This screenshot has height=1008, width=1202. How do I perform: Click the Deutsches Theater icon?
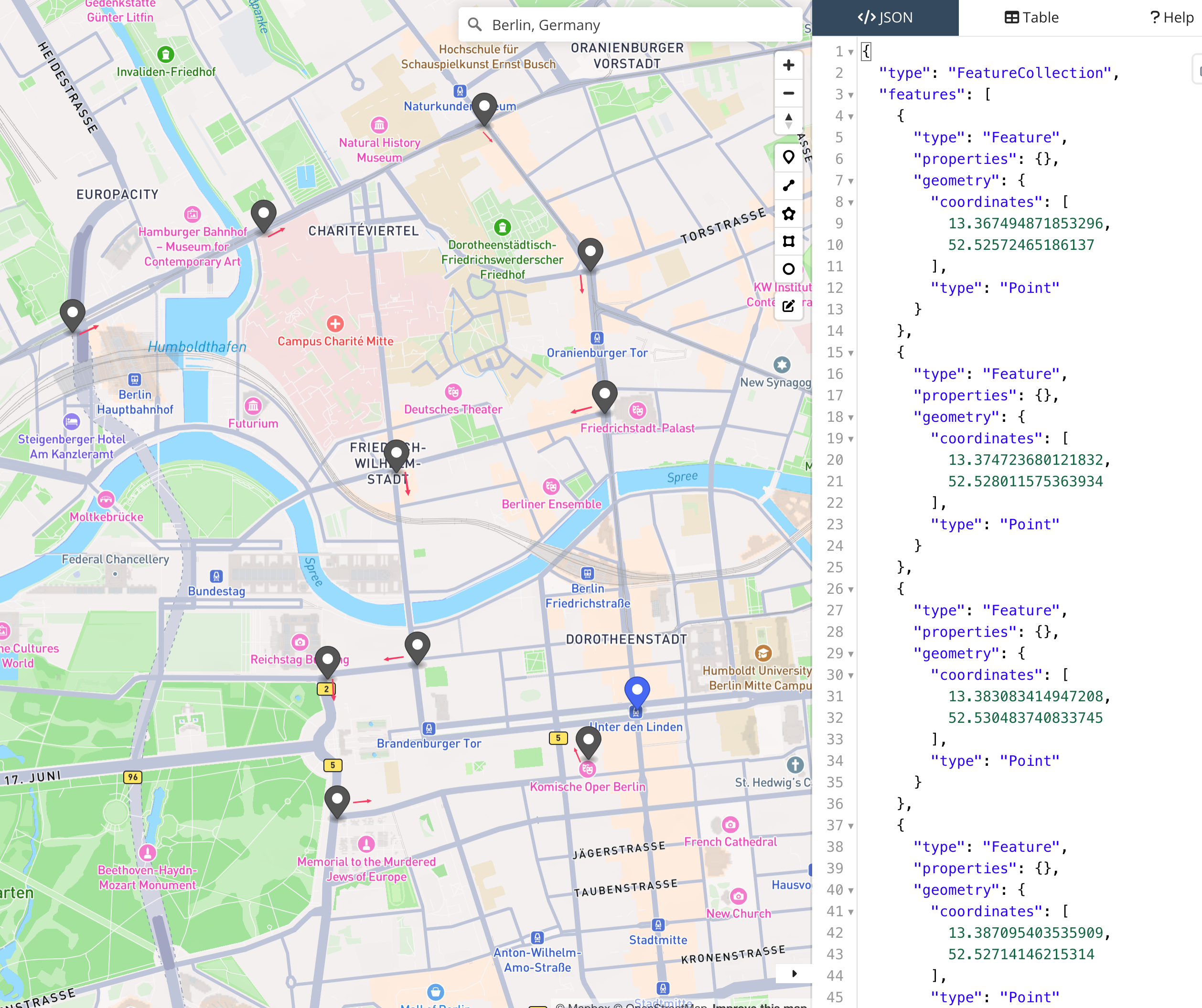(x=453, y=392)
